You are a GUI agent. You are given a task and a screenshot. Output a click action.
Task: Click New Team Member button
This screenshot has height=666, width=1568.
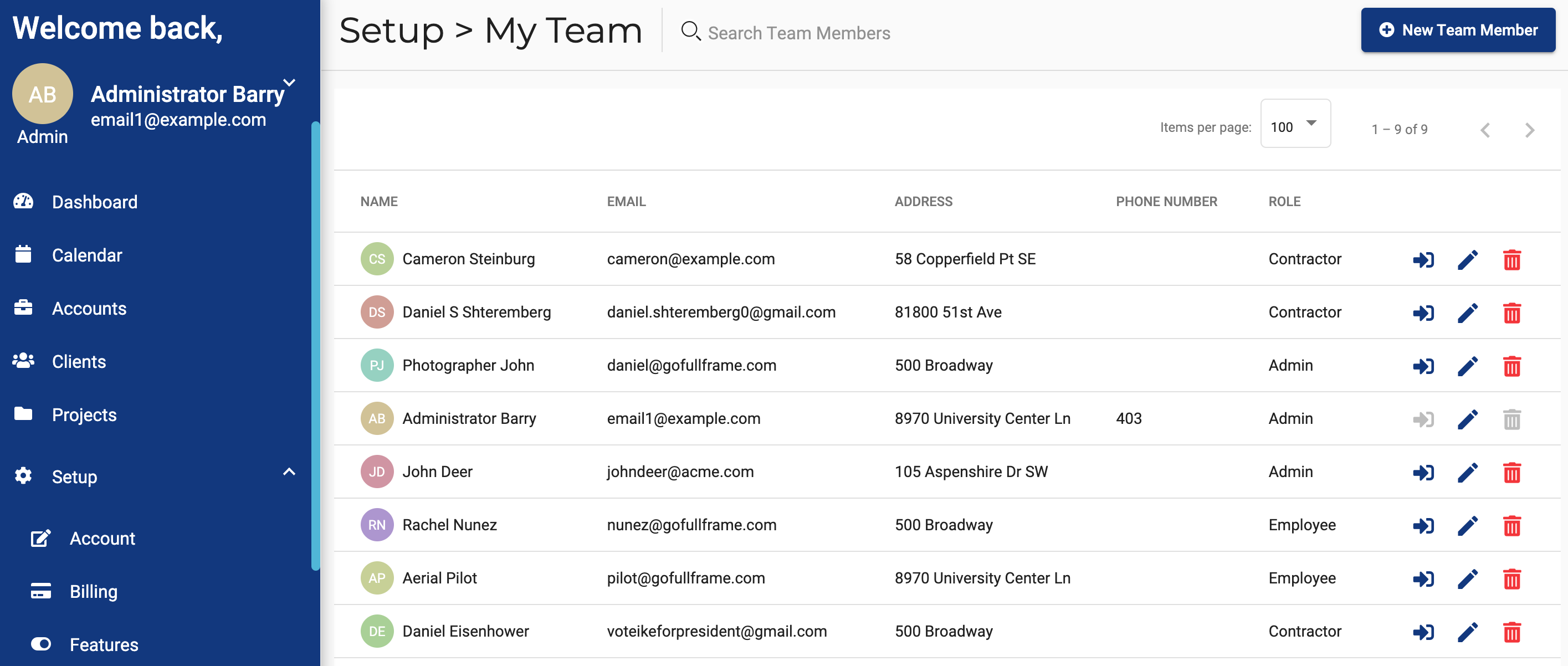point(1458,30)
